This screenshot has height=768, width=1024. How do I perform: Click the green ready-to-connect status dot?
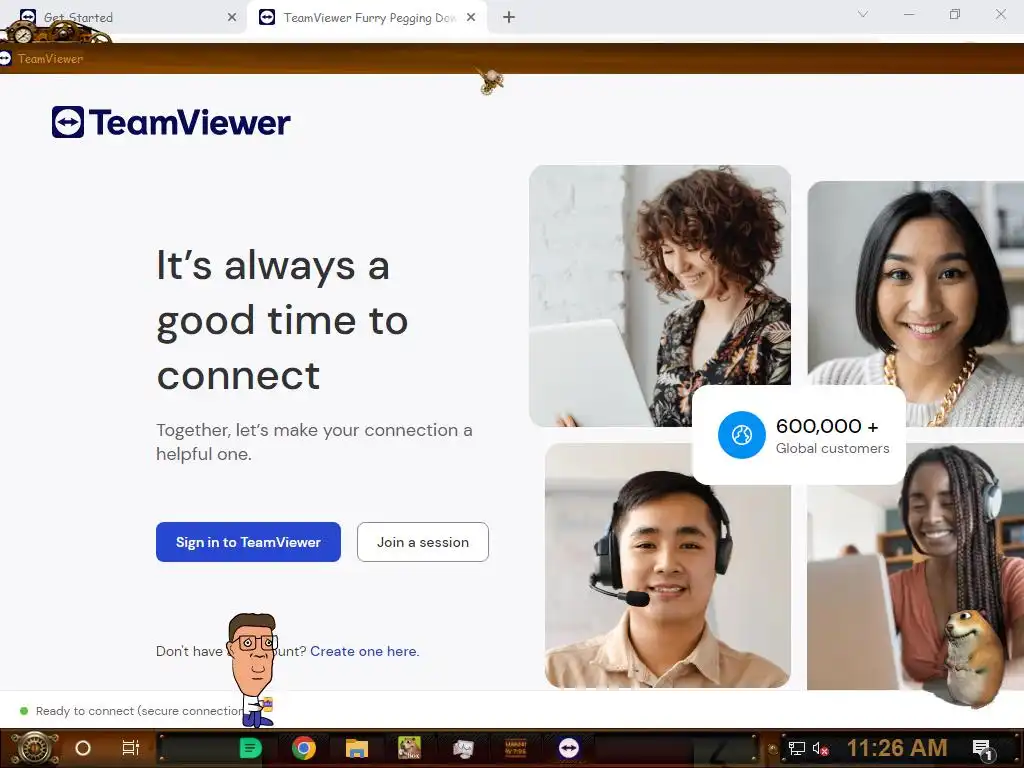(24, 711)
